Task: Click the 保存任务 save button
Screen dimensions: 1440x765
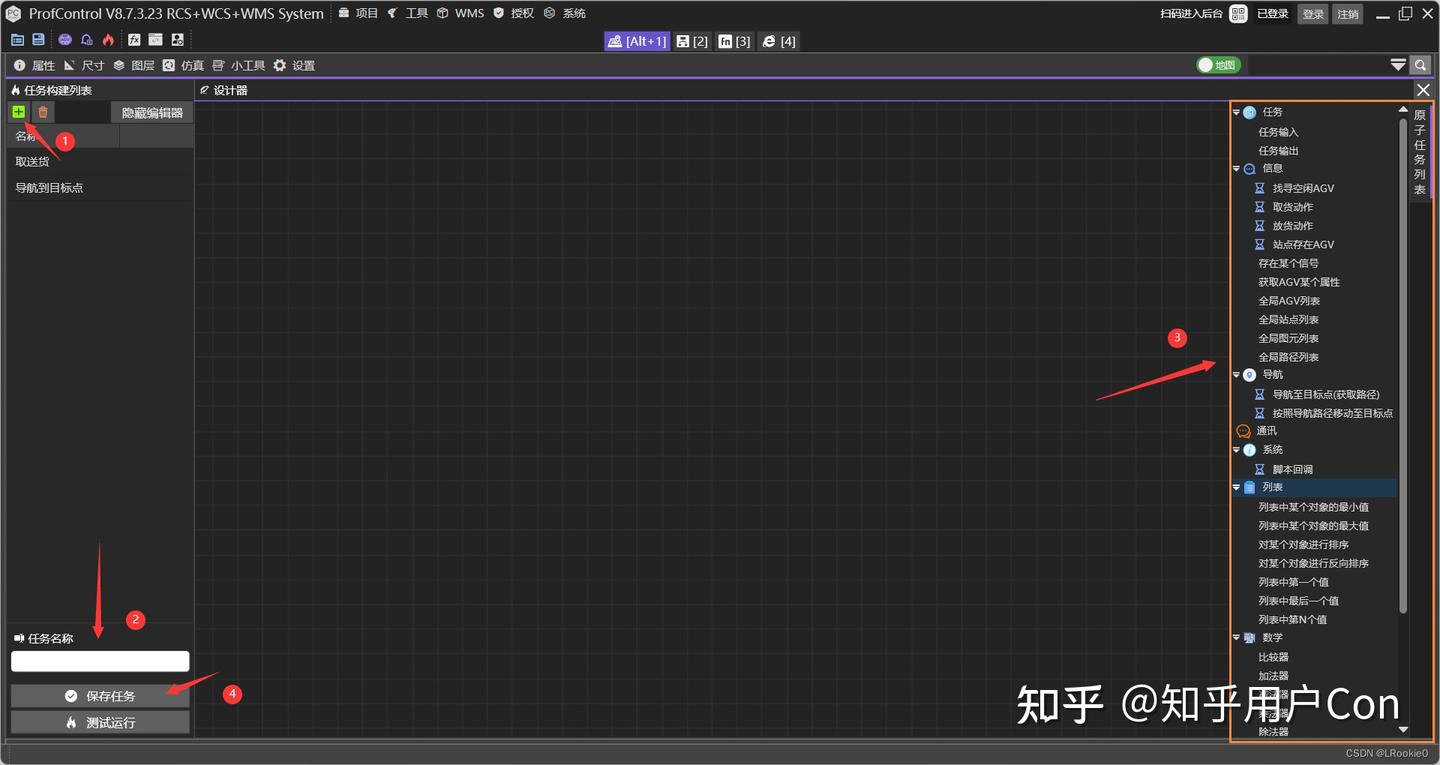Action: (100, 695)
